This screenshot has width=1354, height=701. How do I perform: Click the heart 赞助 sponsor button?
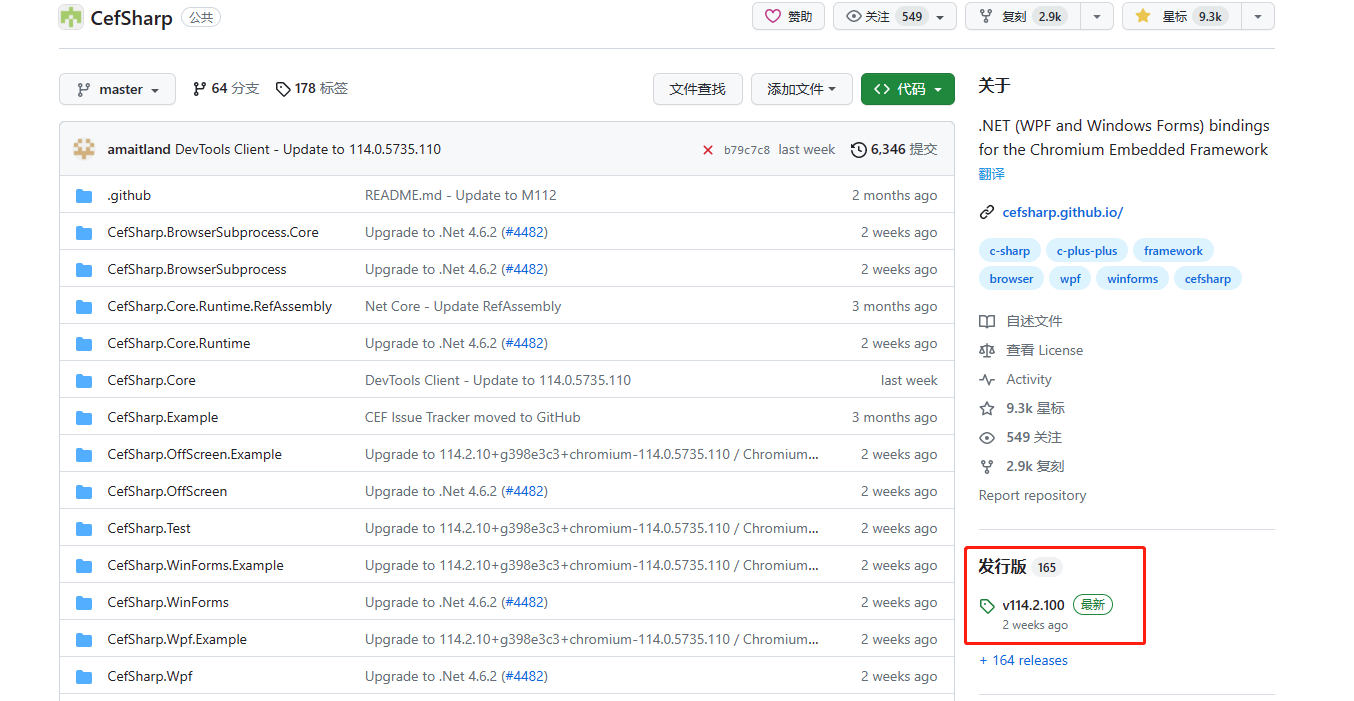point(788,16)
